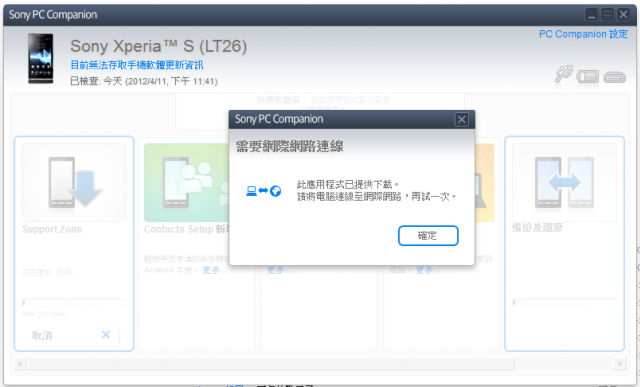Maximize the Sony PC Companion window
640x387 pixels.
tap(607, 15)
